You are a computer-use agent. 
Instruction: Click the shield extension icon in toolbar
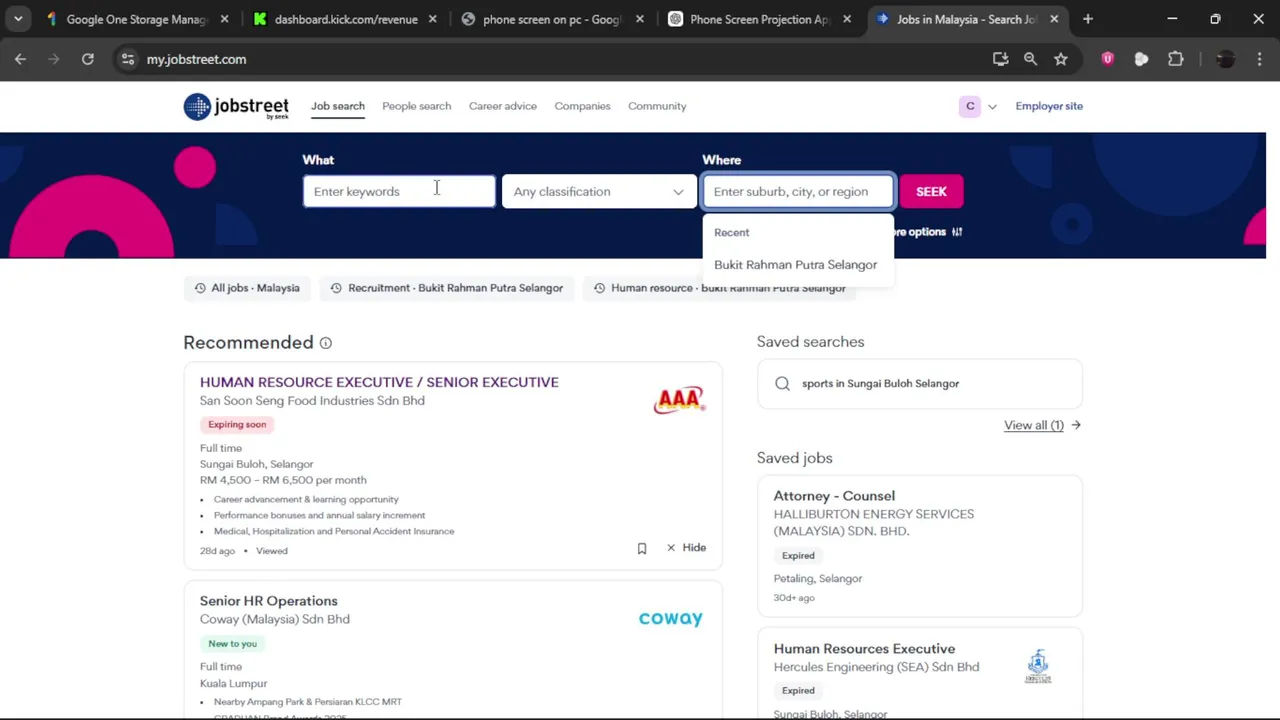coord(1107,59)
